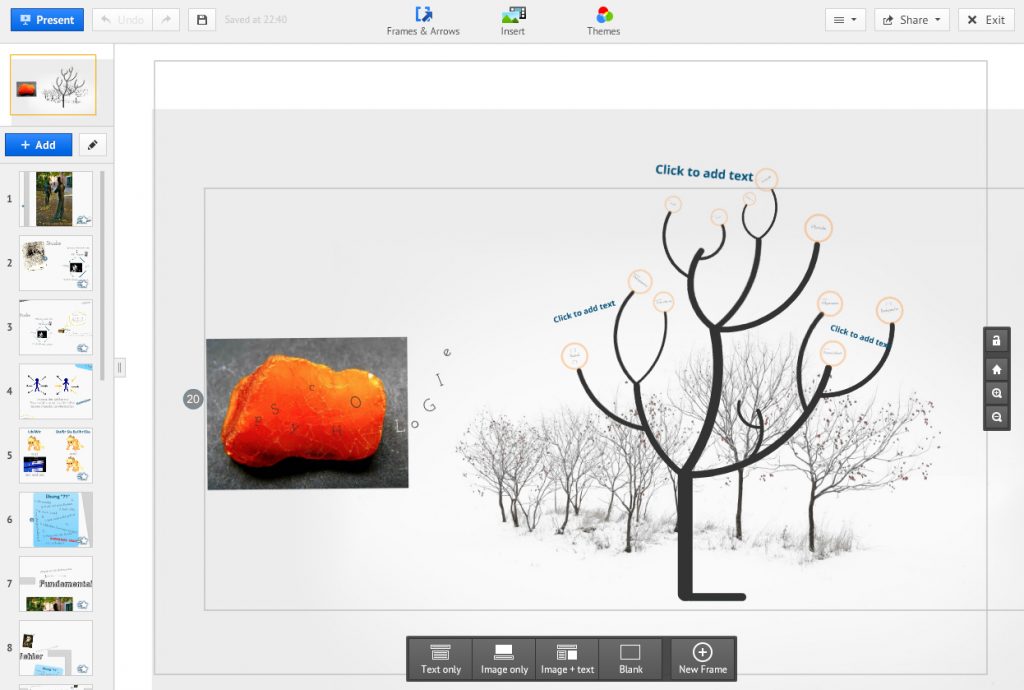Open Frames & Arrows menu
1024x690 pixels.
pyautogui.click(x=423, y=21)
